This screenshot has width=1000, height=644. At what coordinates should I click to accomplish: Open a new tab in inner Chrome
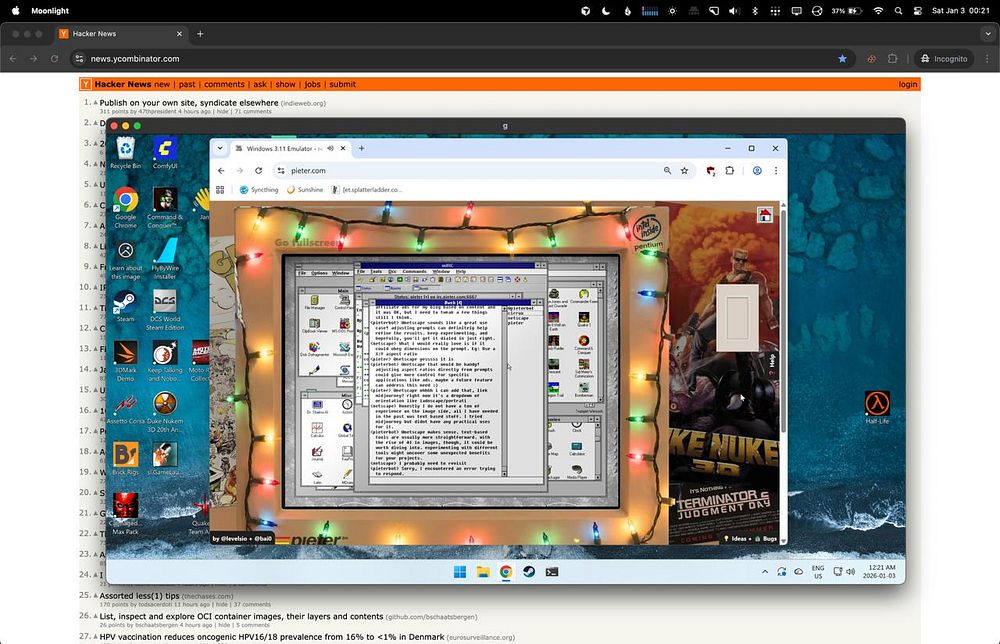[x=362, y=149]
